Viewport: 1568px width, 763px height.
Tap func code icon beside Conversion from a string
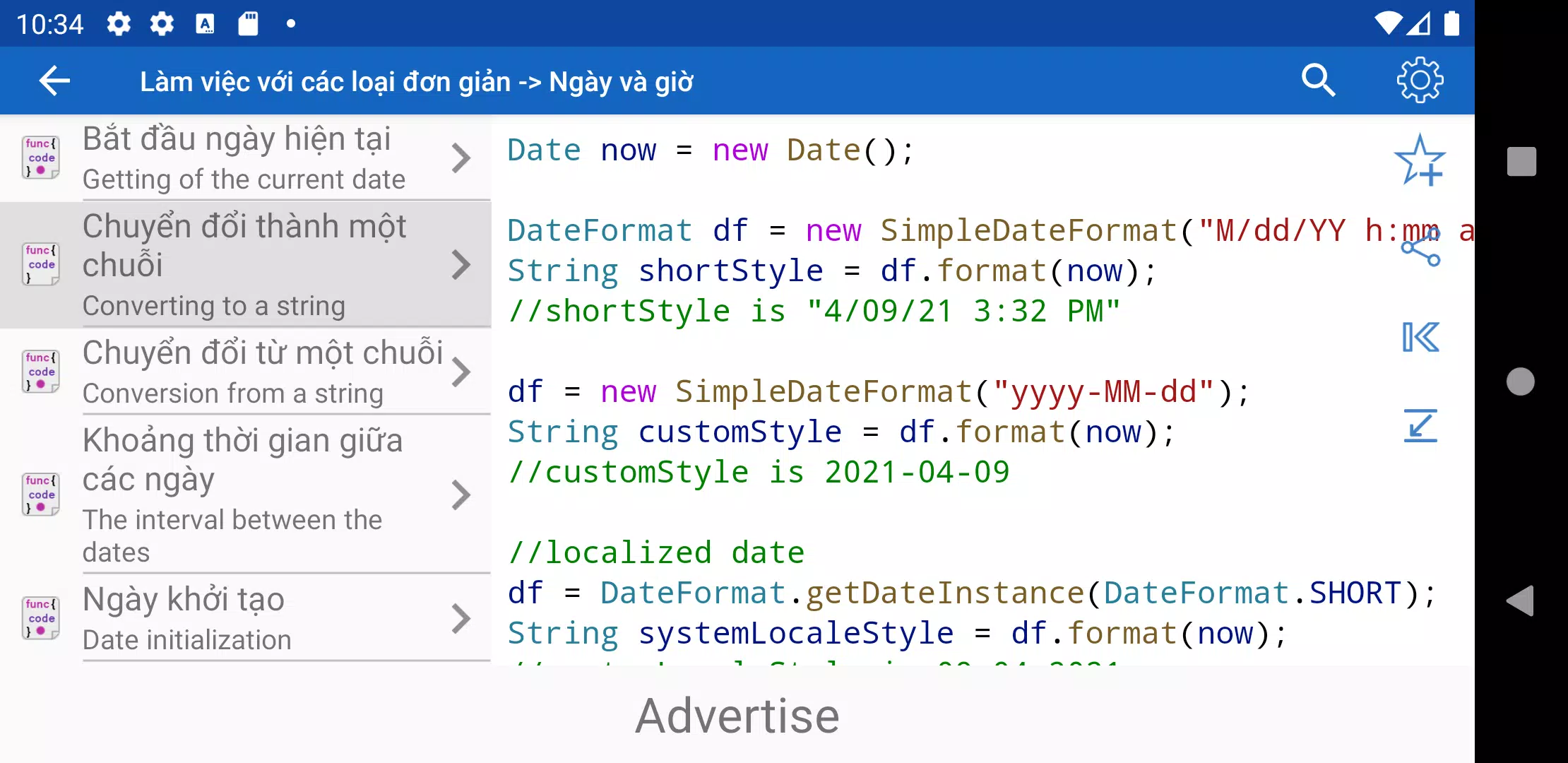coord(40,372)
